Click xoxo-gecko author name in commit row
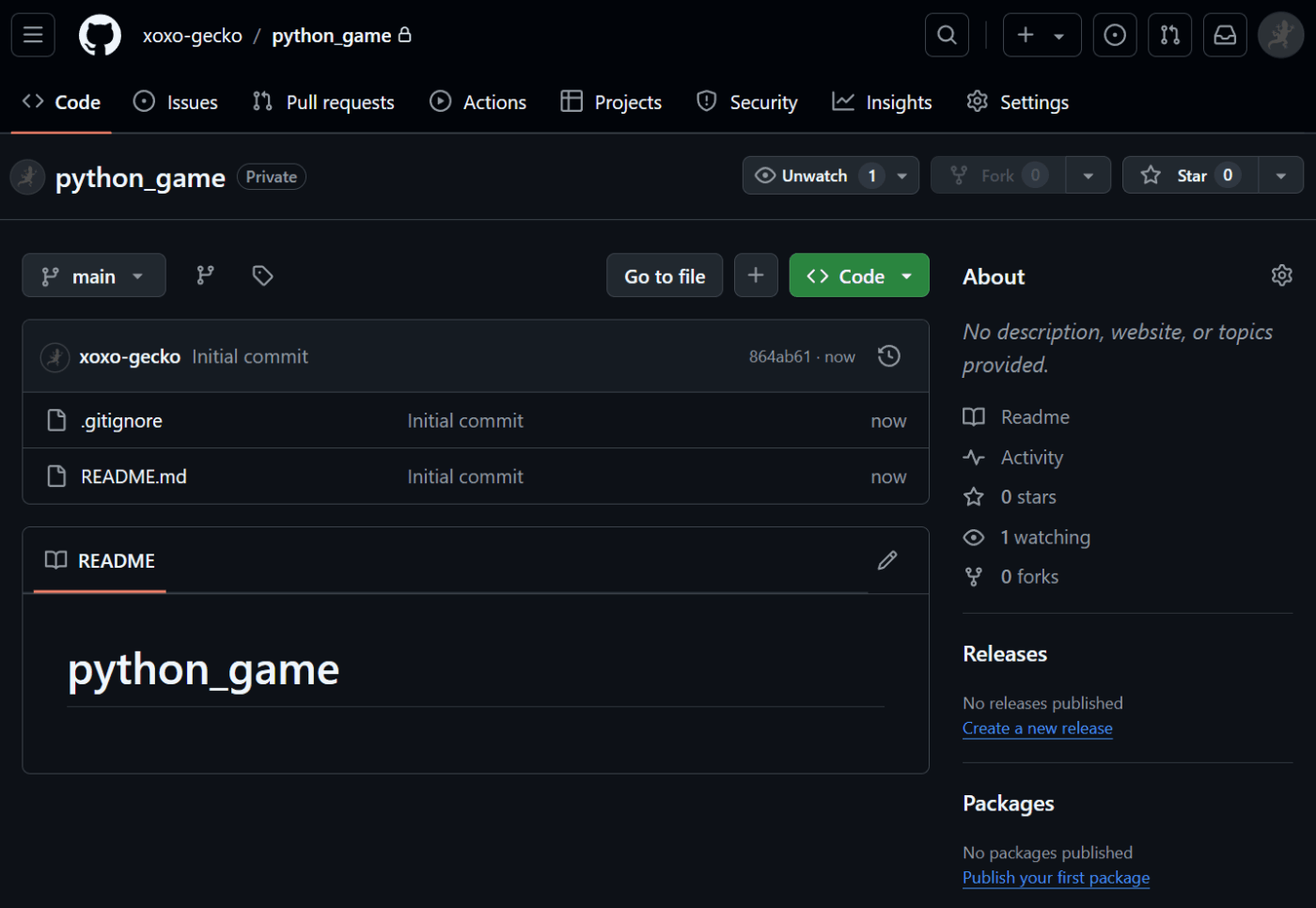 click(130, 357)
